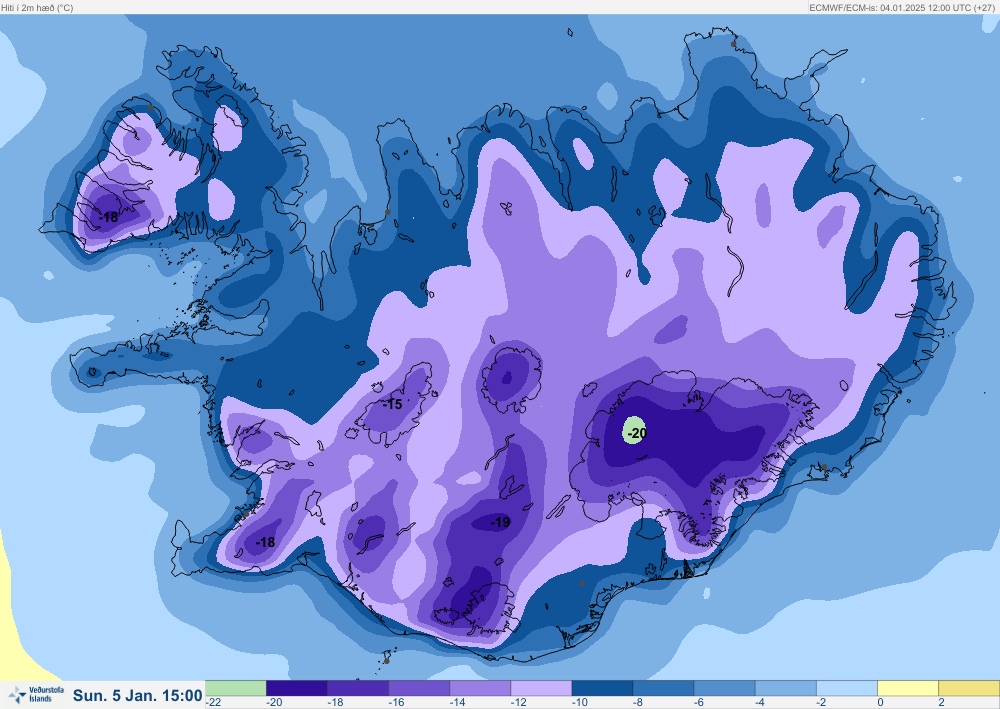Select the legend swatch between -8 and -6
Screen dimensions: 1000x709
click(664, 688)
